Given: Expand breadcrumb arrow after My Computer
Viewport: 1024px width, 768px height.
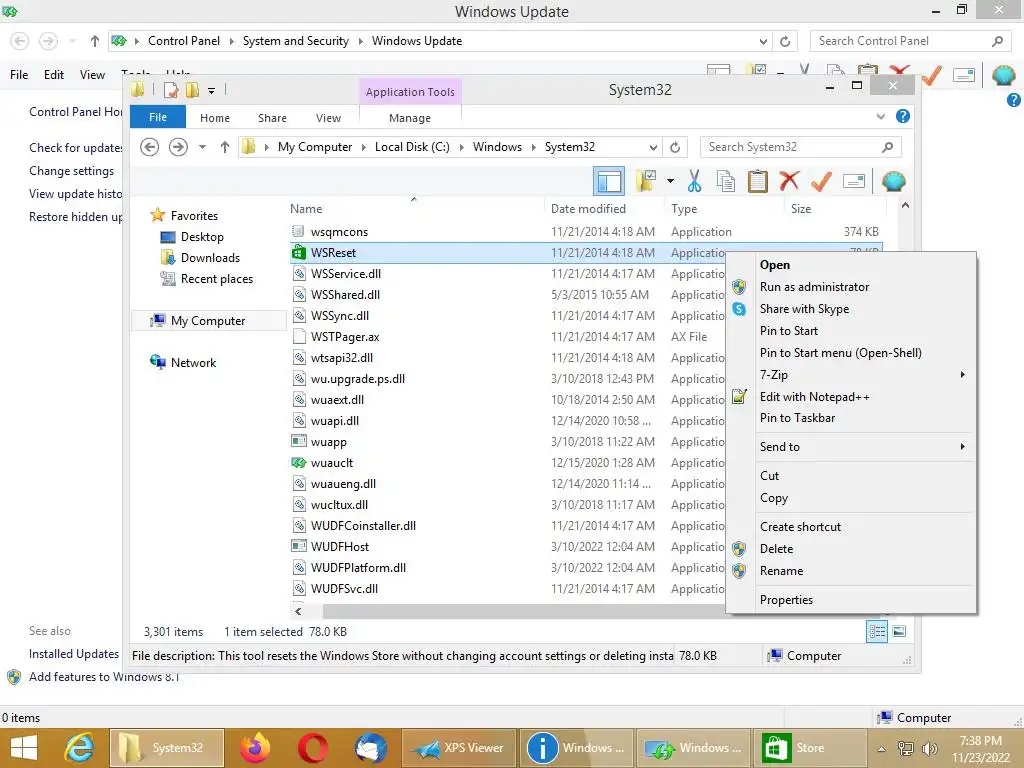Looking at the screenshot, I should pos(363,147).
